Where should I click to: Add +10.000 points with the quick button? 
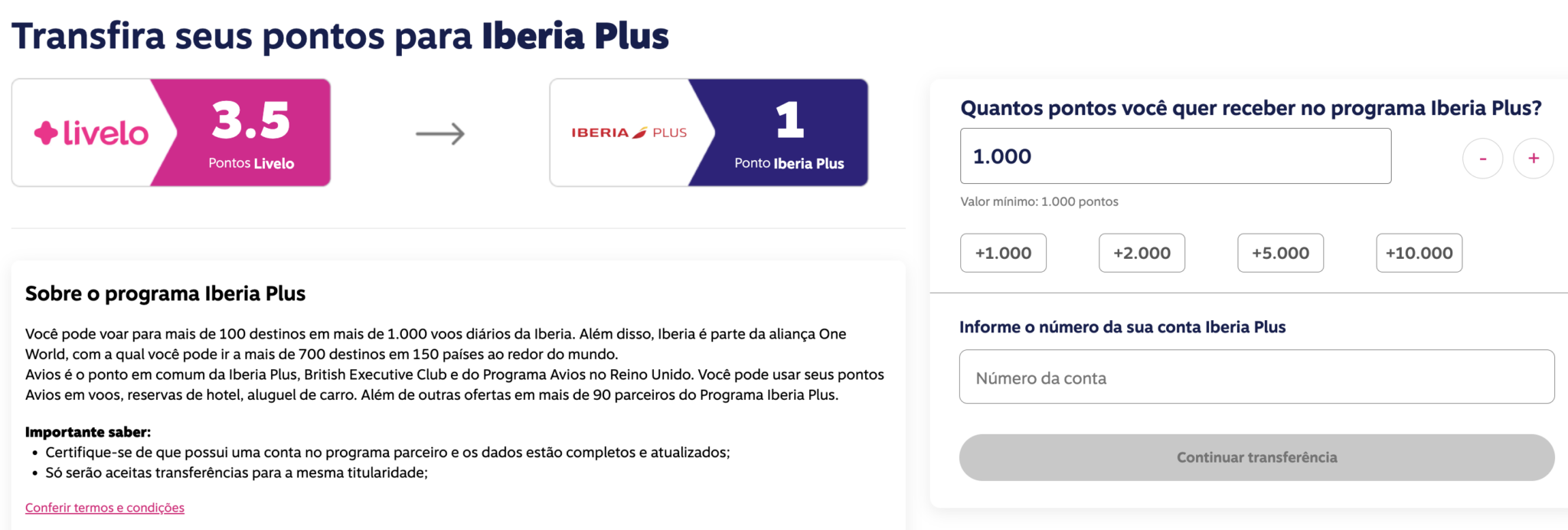tap(1419, 253)
